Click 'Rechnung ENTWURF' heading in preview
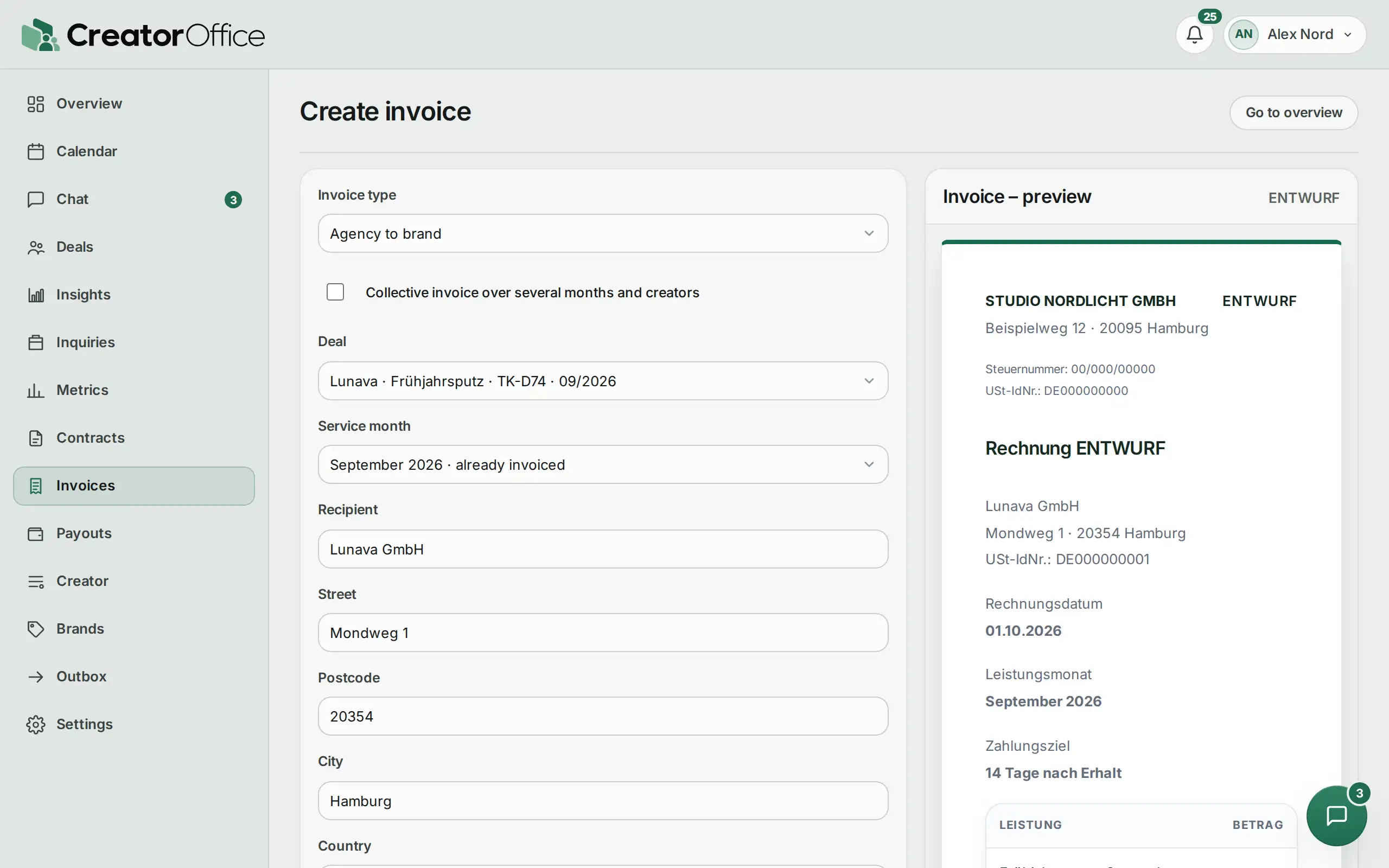Image resolution: width=1389 pixels, height=868 pixels. click(1075, 448)
